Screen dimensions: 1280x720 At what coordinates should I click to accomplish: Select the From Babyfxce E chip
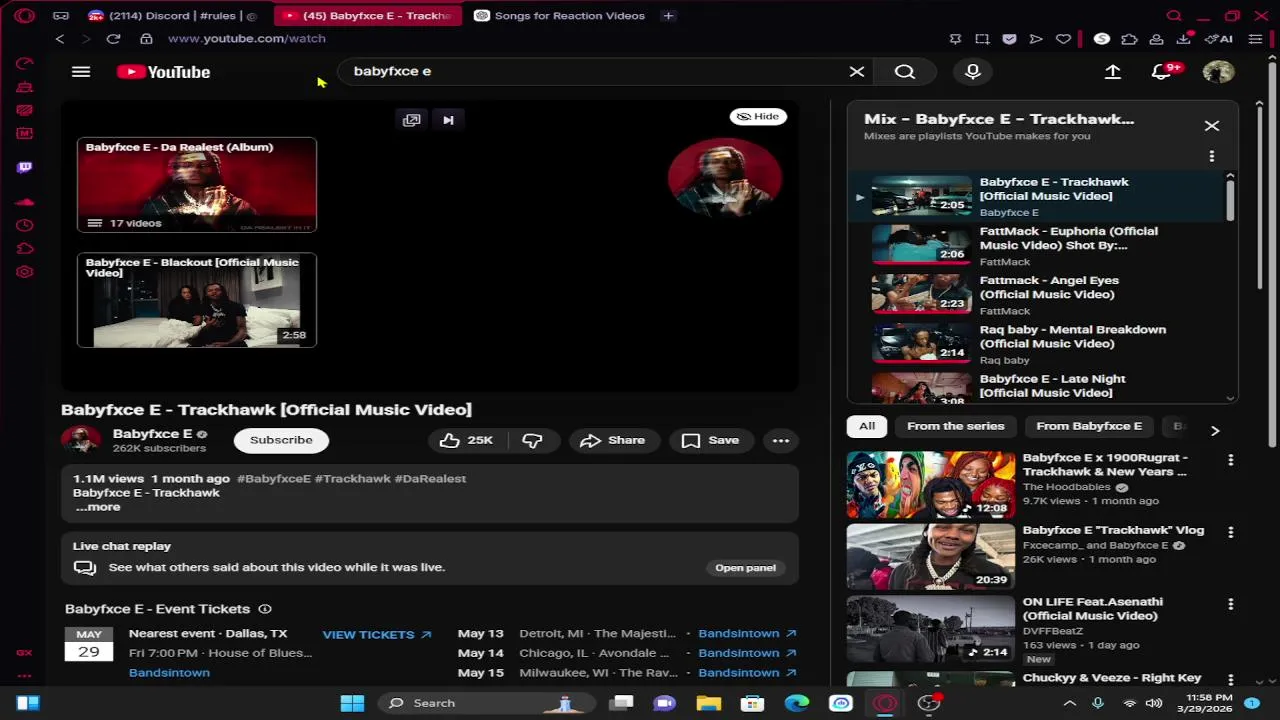(1089, 426)
